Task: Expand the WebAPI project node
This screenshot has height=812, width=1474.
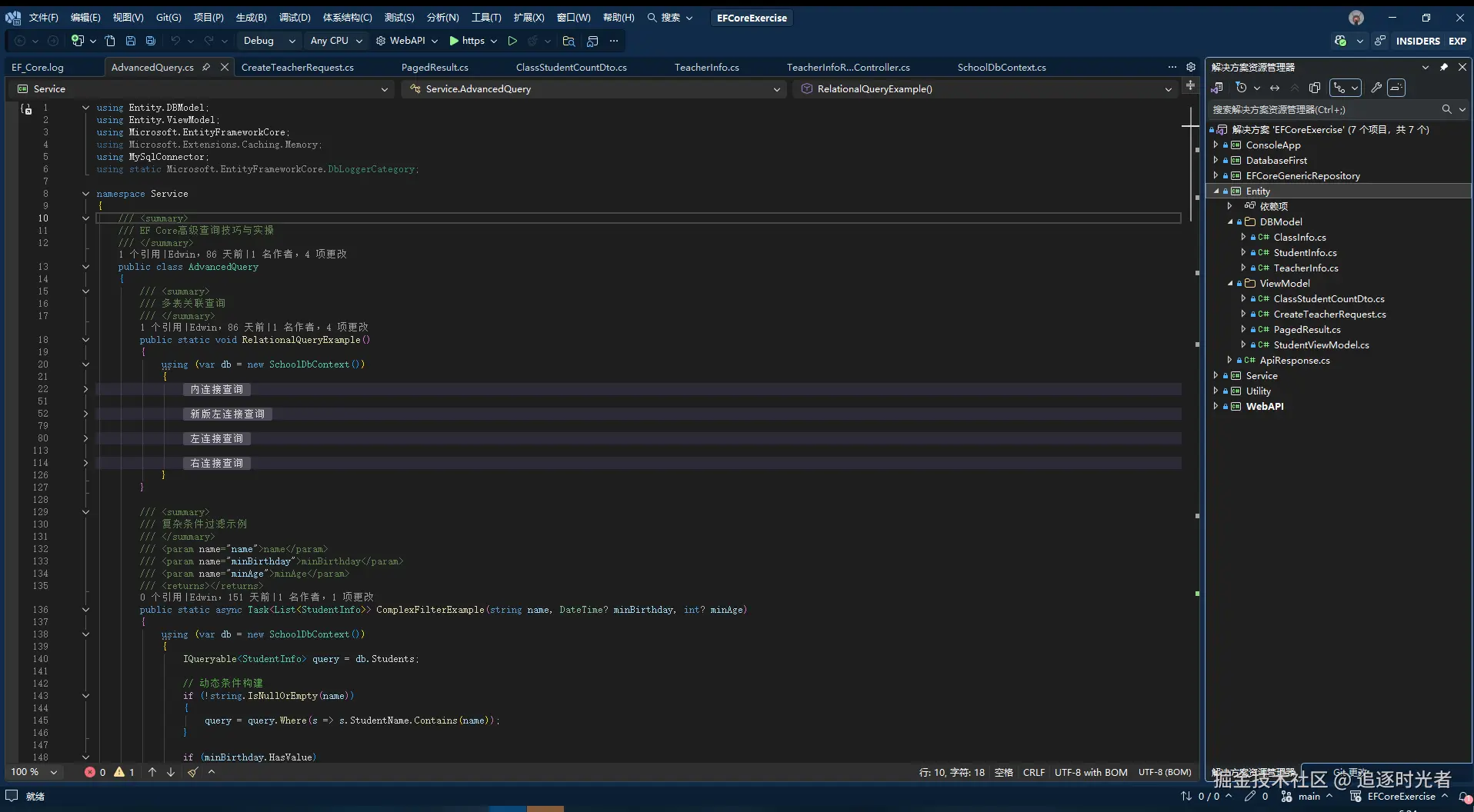Action: [1216, 406]
